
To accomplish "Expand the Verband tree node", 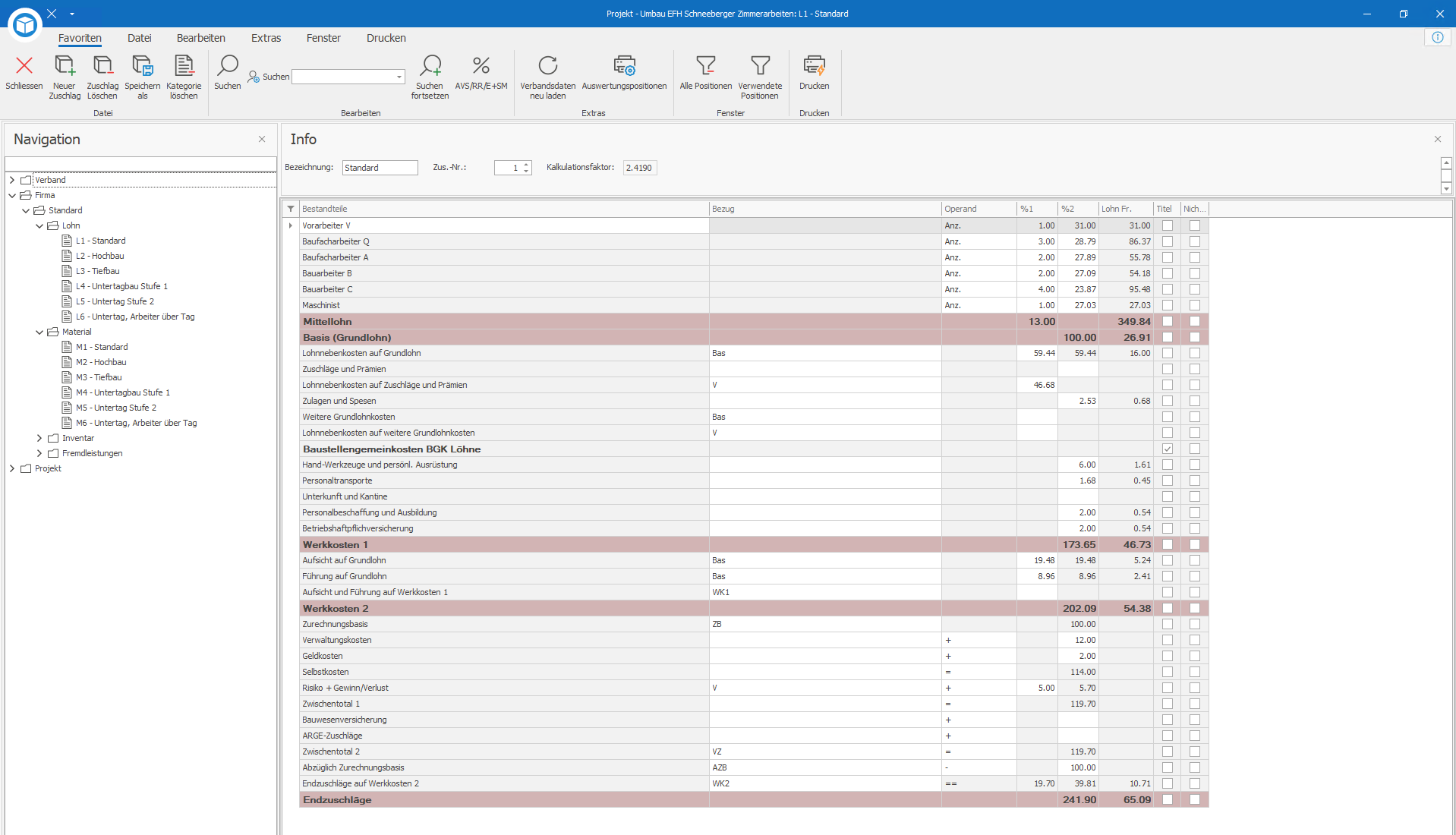I will tap(12, 180).
